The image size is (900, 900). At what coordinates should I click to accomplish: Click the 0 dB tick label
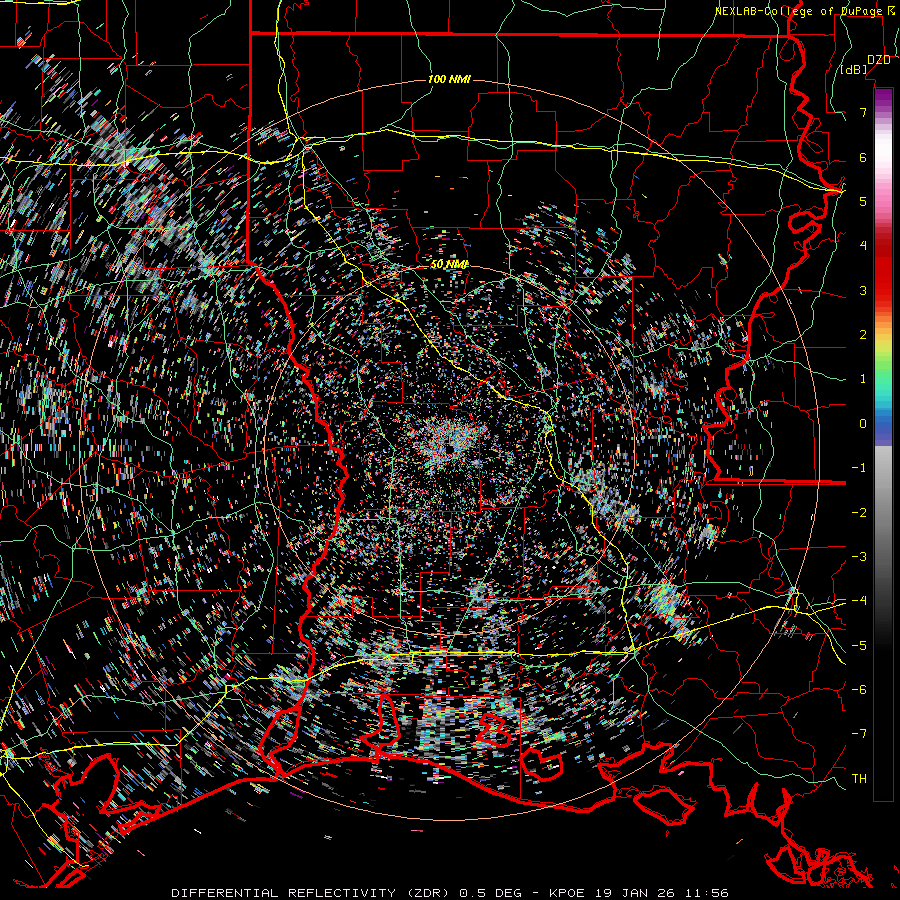tap(863, 424)
